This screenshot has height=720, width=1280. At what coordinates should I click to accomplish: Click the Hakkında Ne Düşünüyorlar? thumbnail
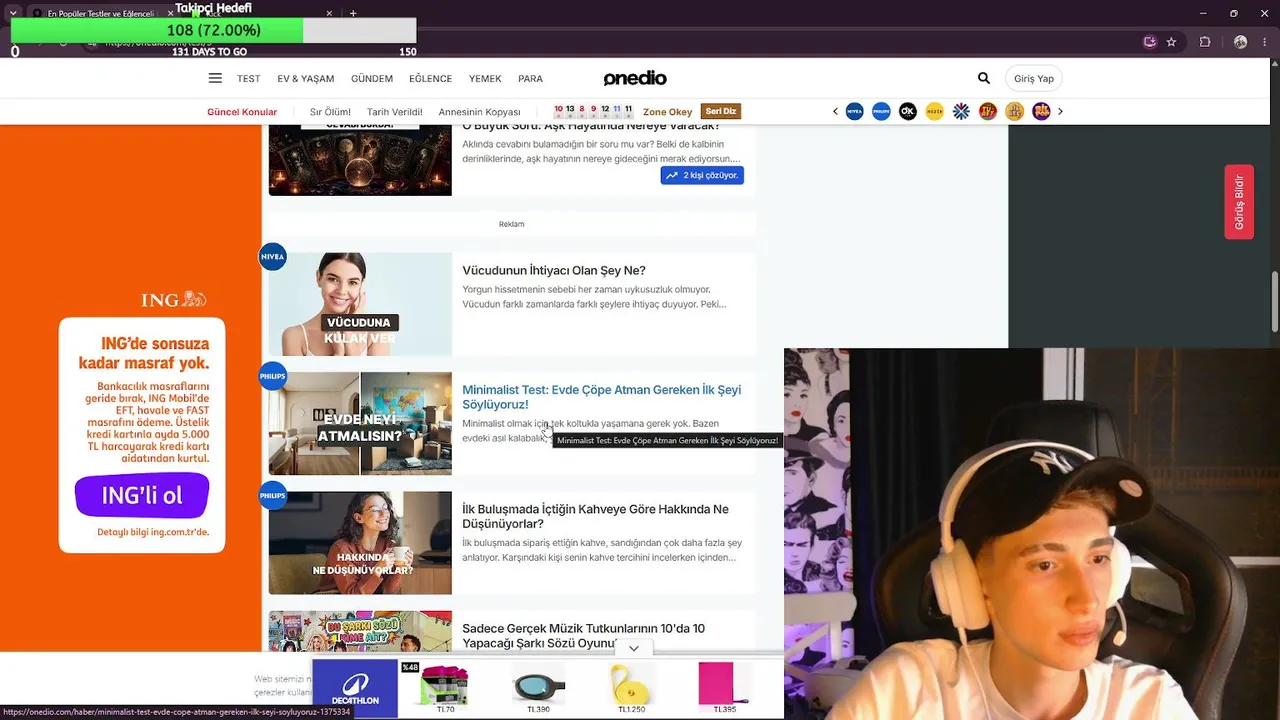coord(360,542)
